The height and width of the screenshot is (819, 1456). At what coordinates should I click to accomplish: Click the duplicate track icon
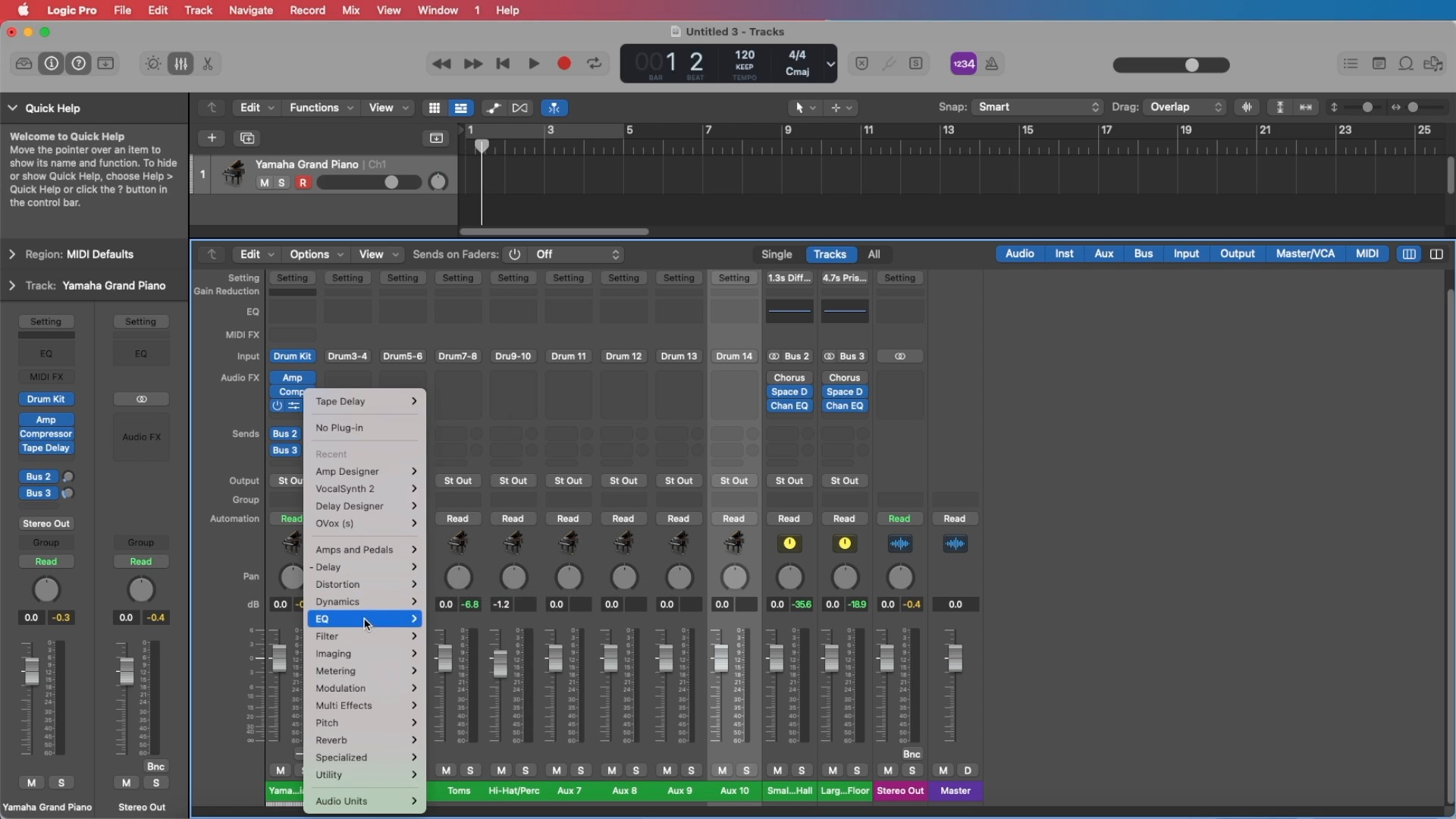click(x=247, y=138)
